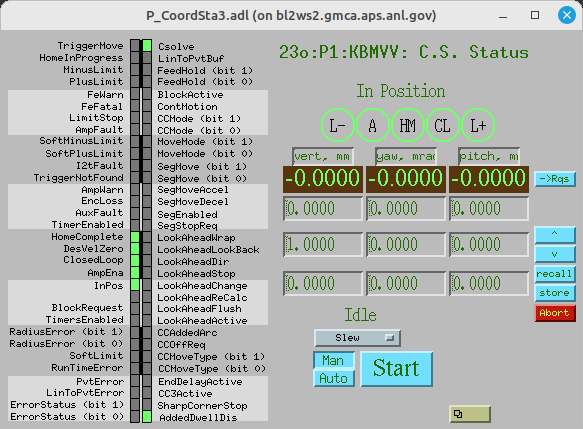Click the 'Idle' status text
The height and width of the screenshot is (429, 583).
tap(360, 315)
